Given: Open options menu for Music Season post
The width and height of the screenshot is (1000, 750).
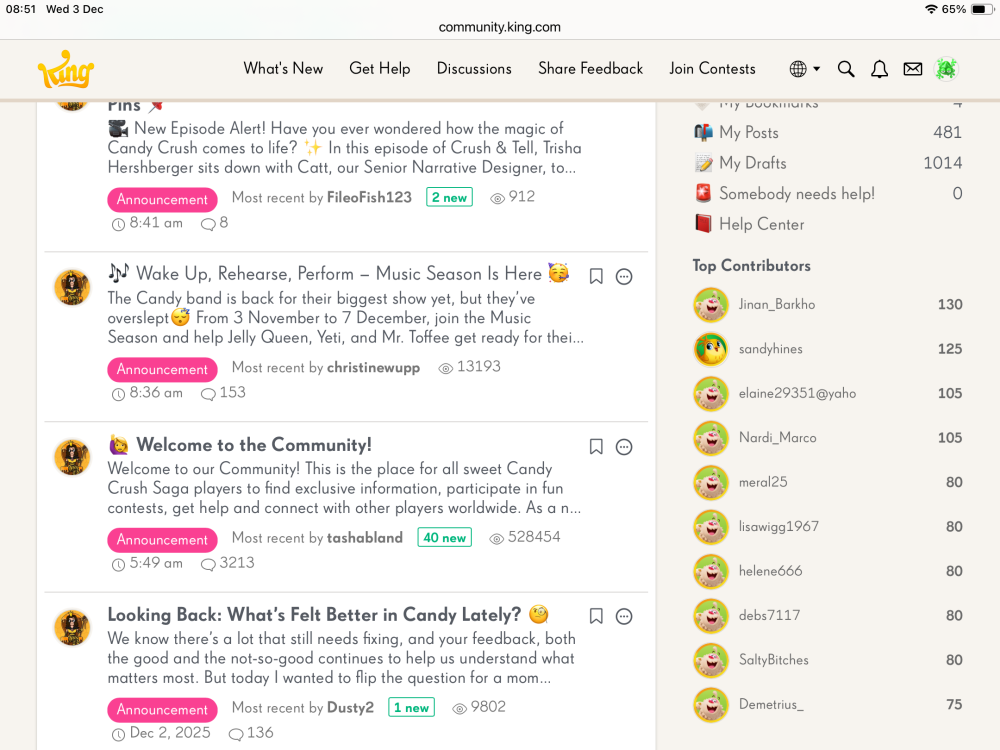Looking at the screenshot, I should 624,276.
